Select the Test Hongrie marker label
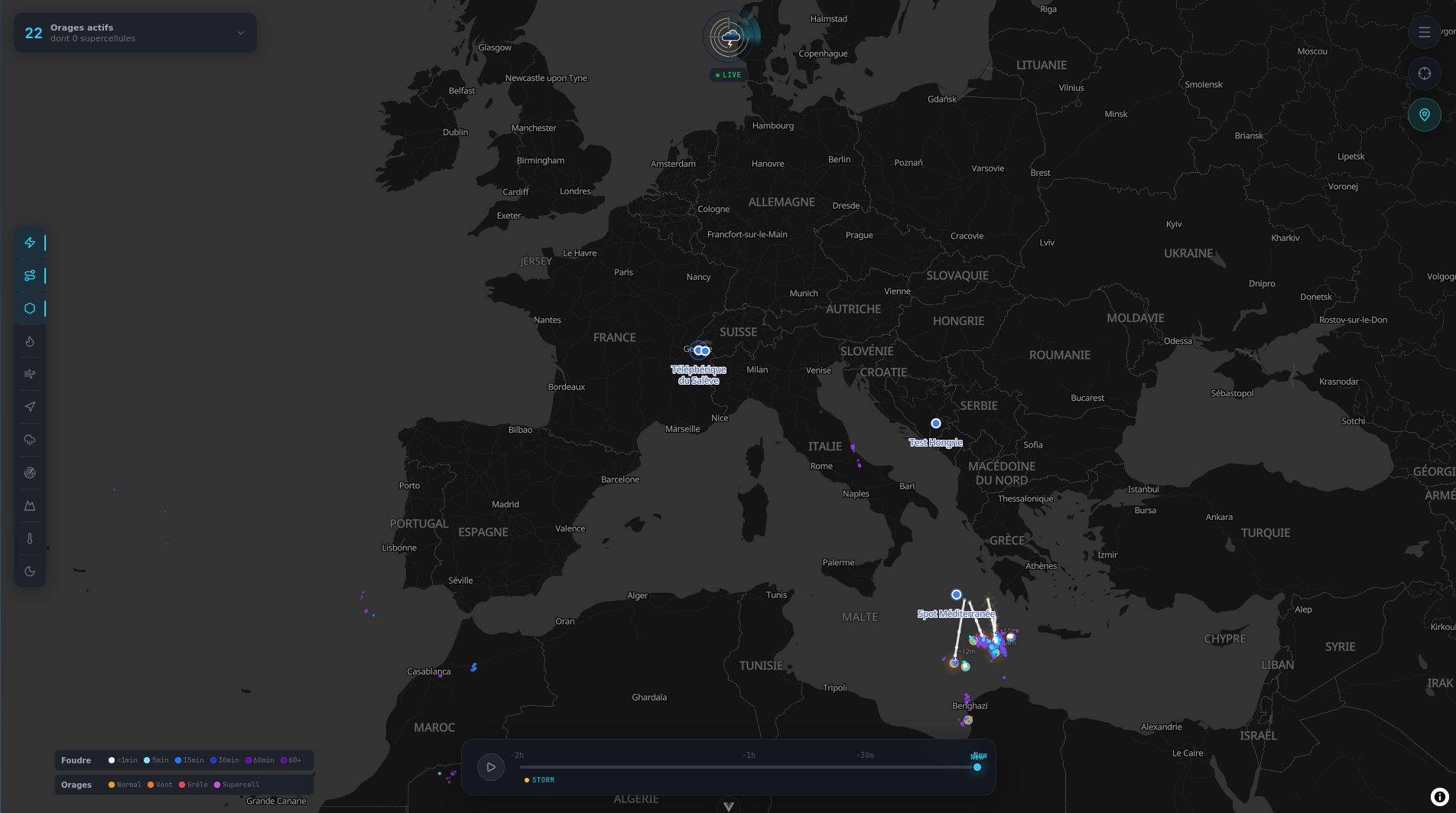Image resolution: width=1456 pixels, height=813 pixels. pyautogui.click(x=934, y=442)
